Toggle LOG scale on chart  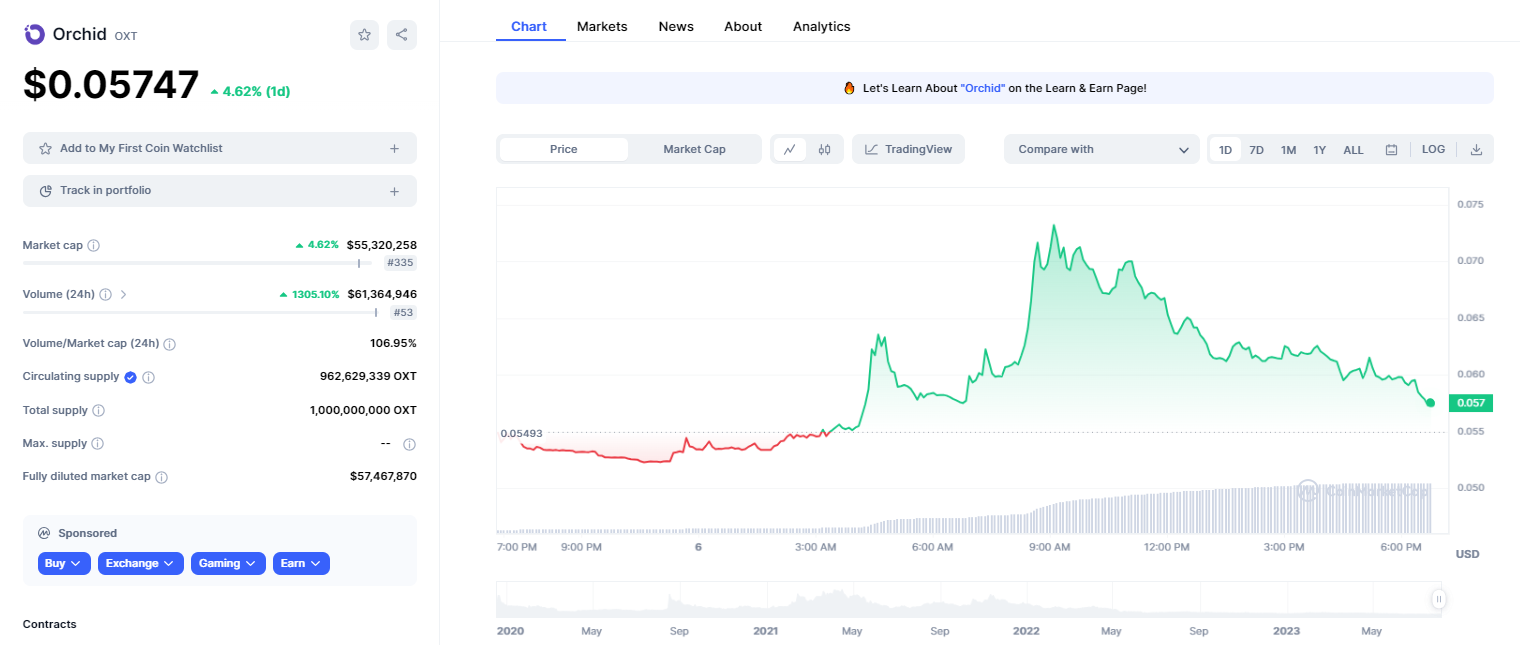click(1433, 149)
